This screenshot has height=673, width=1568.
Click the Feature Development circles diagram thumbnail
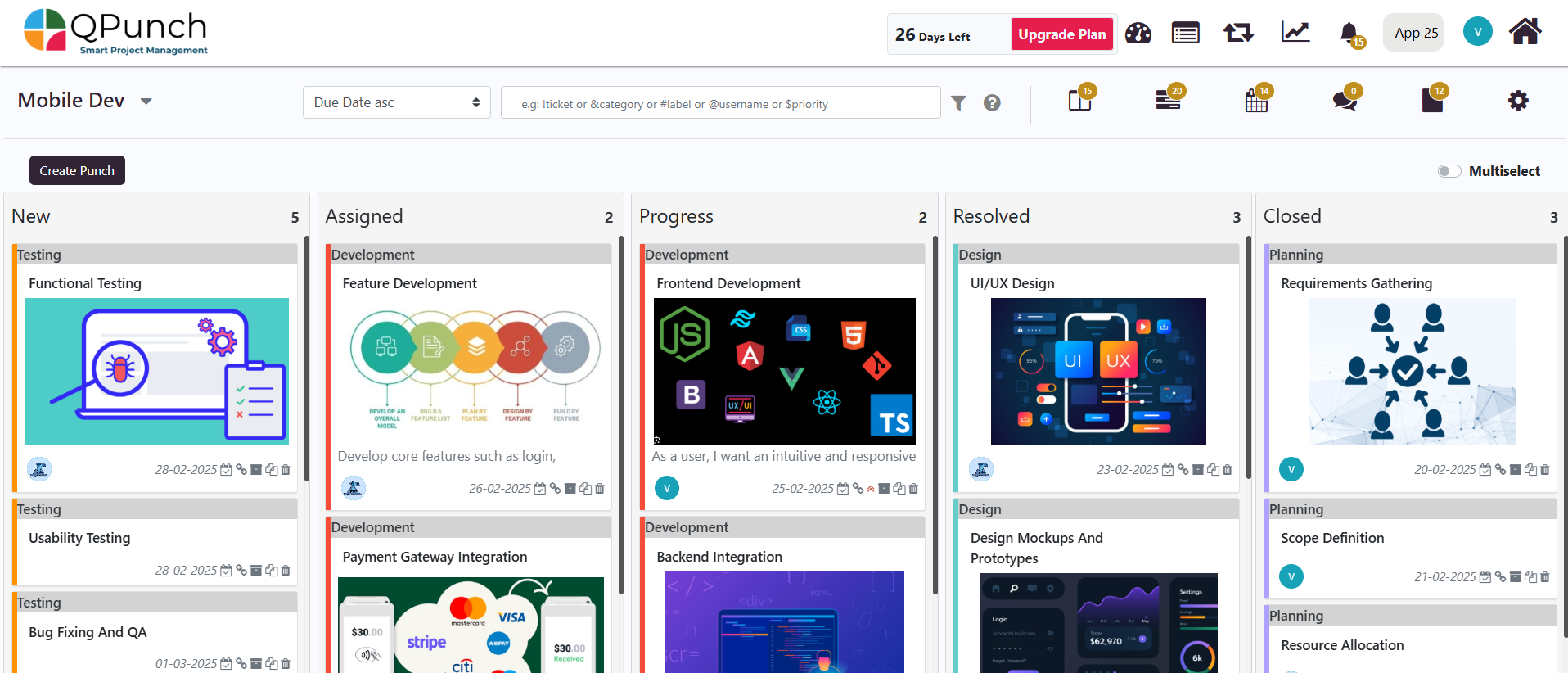pos(475,370)
